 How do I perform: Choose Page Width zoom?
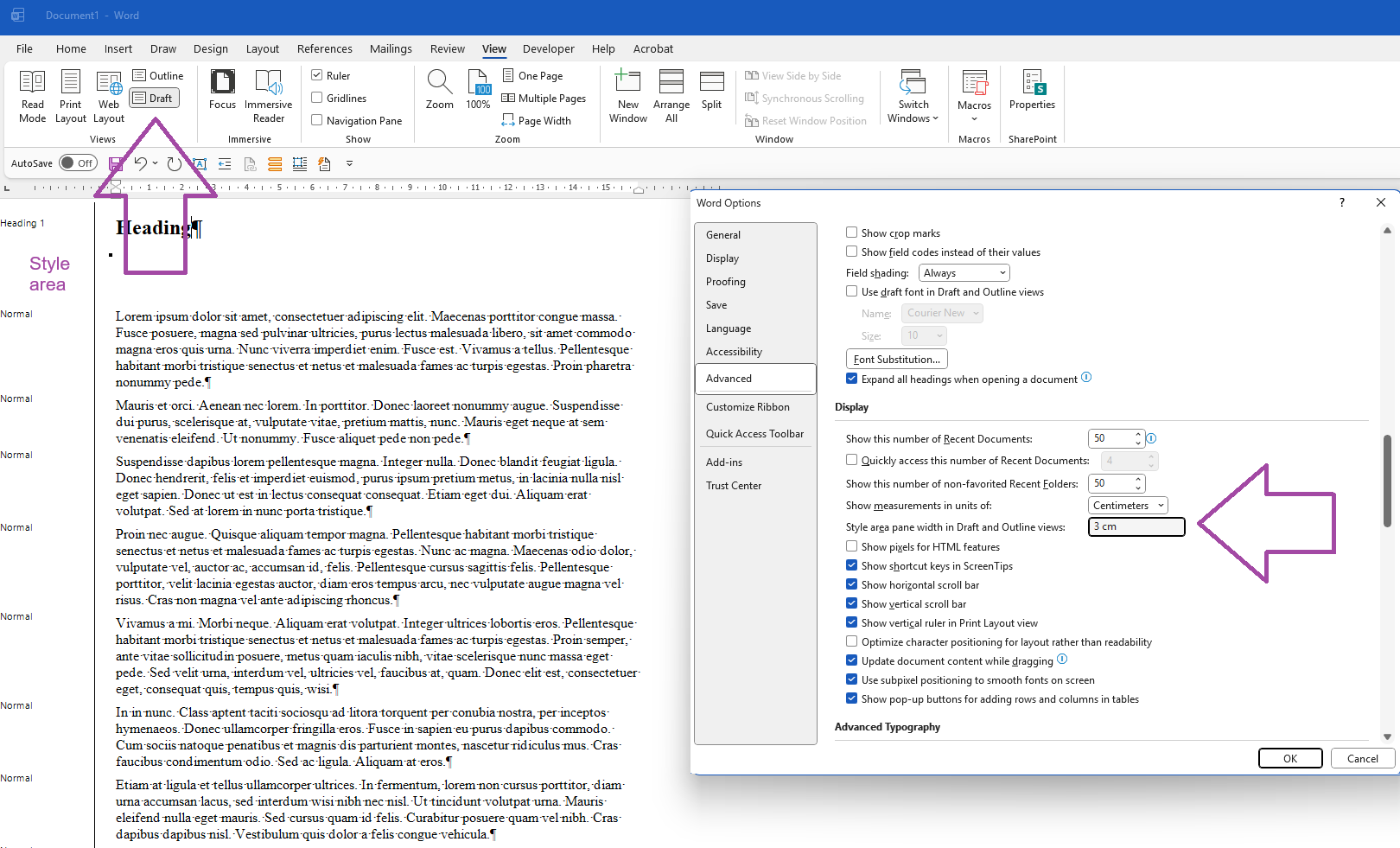tap(537, 121)
